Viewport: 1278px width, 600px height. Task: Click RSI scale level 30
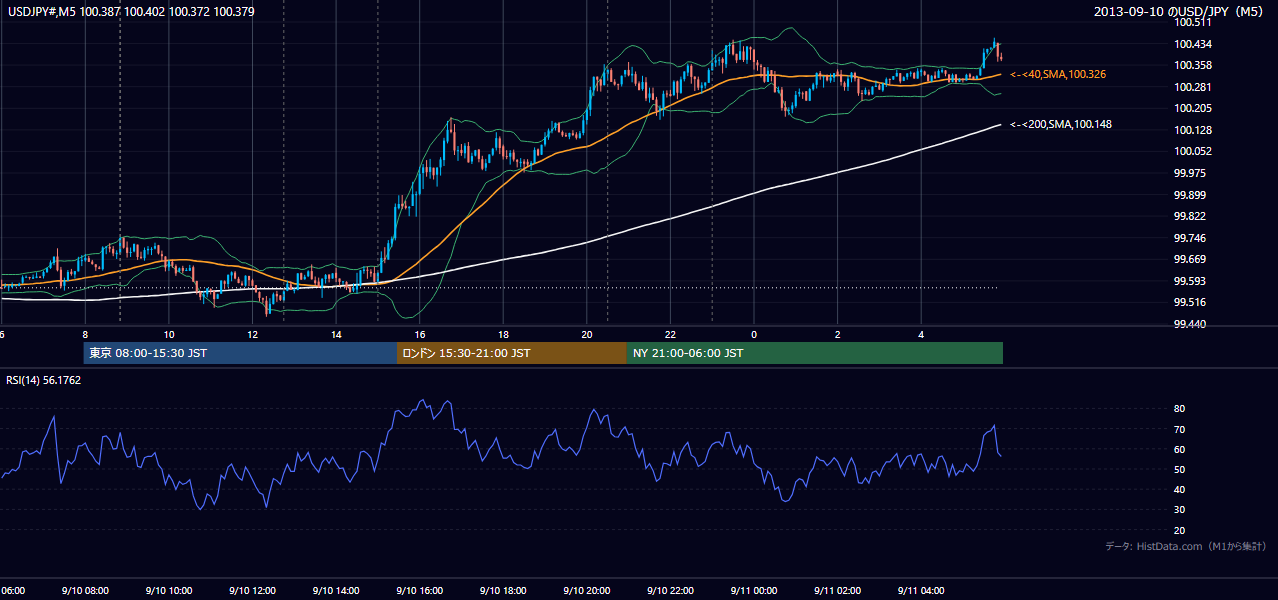coord(1180,510)
